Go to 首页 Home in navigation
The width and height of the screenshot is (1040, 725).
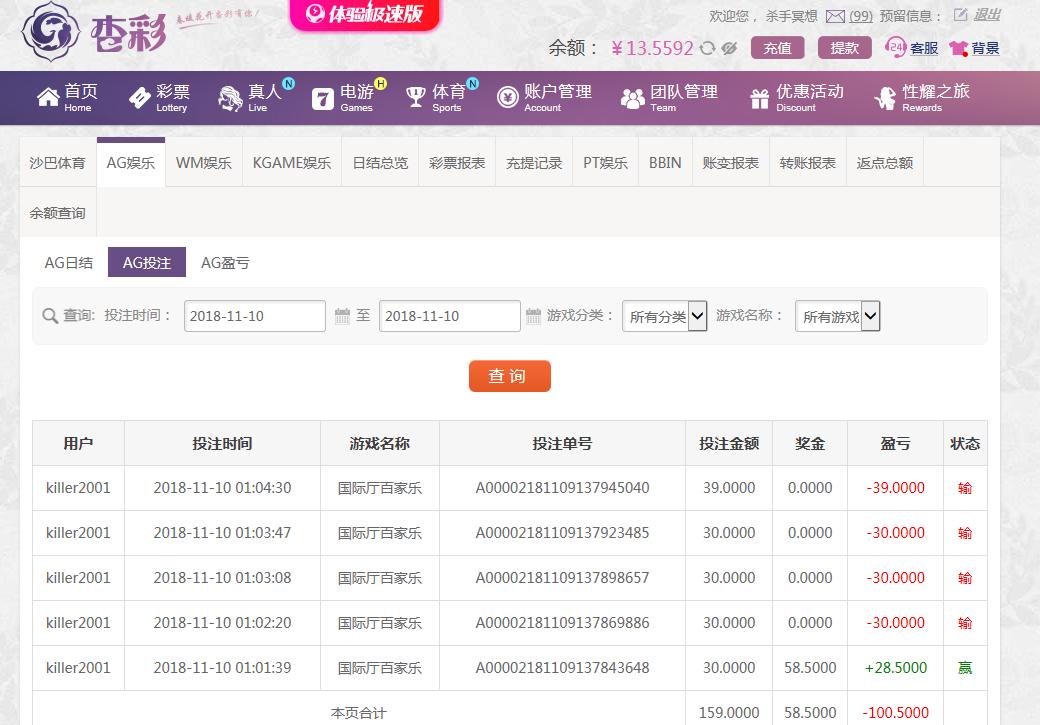tap(68, 97)
